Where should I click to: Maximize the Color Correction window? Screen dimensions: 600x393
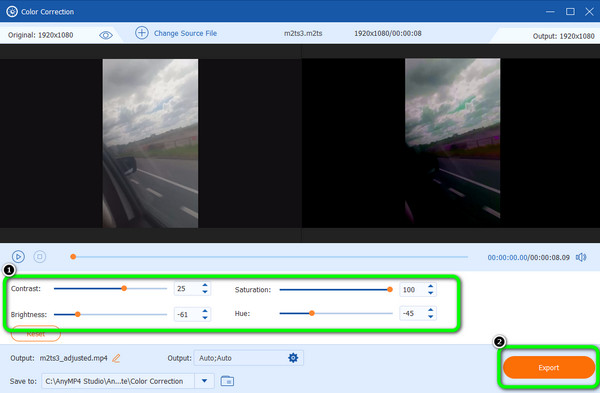pos(570,11)
